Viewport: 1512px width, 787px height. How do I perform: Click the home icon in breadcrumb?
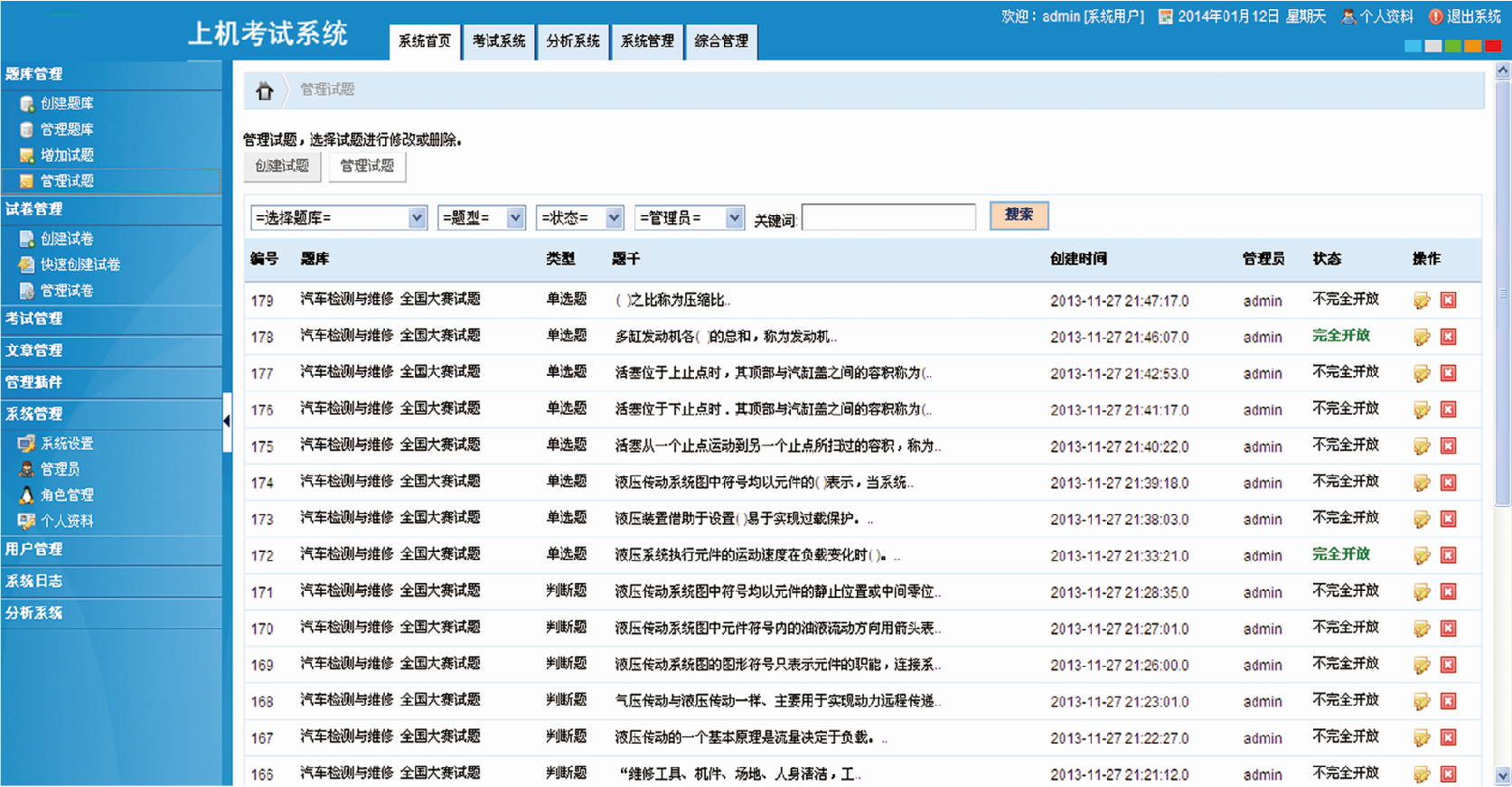(264, 90)
